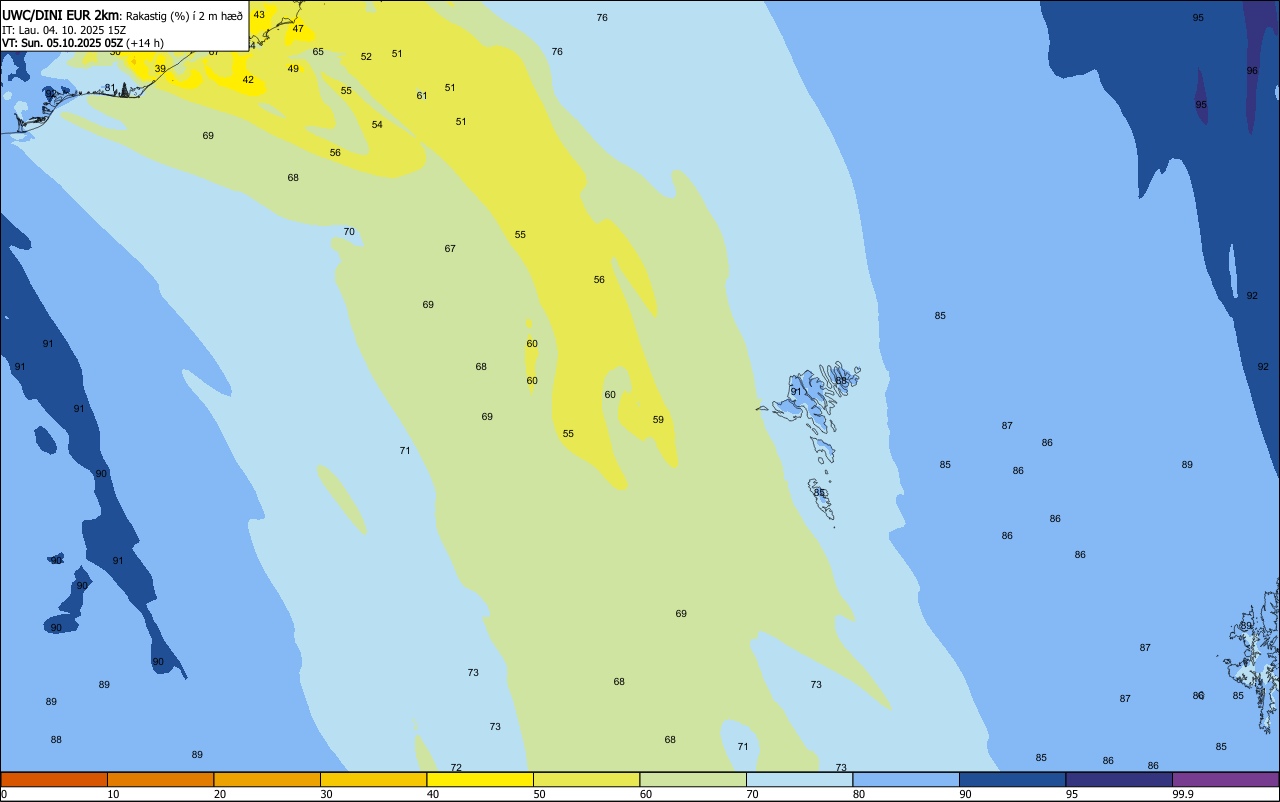Screen dimensions: 1280x802
Task: Click the 60–70 light green legend segment
Action: pos(693,779)
